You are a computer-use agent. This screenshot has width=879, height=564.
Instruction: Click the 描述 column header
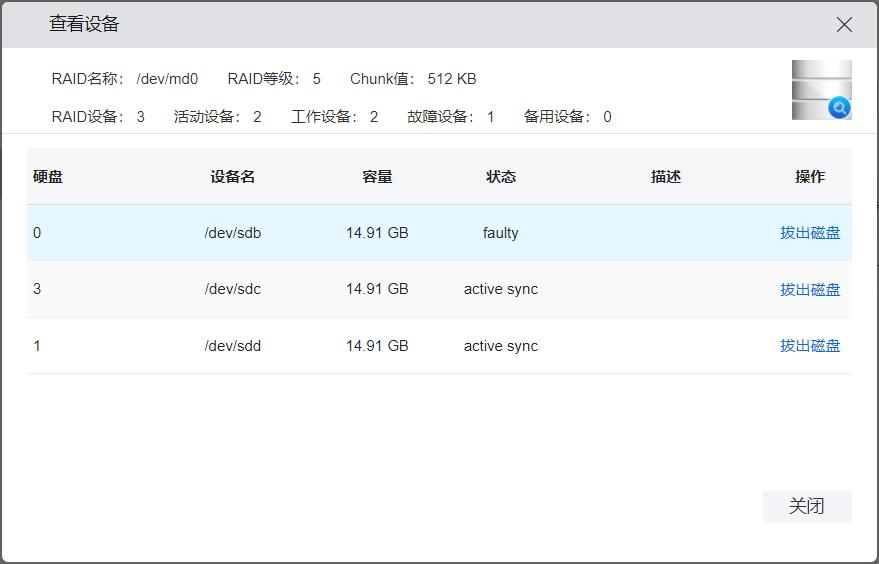[x=666, y=177]
